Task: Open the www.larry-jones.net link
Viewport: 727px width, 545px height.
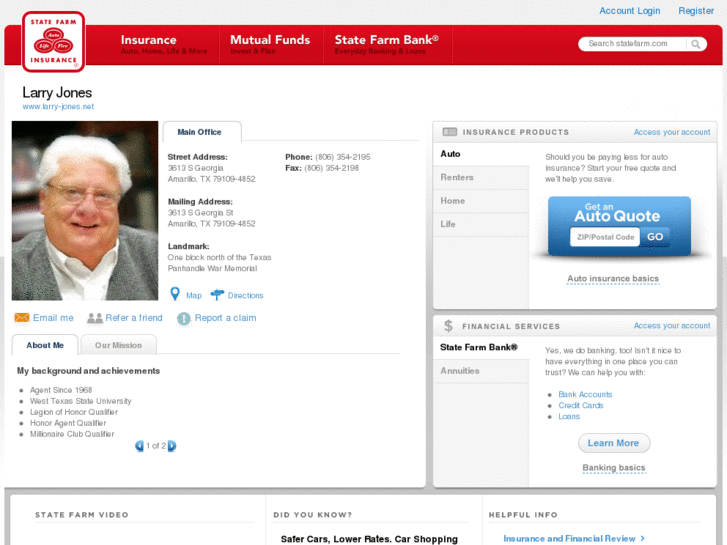Action: click(x=58, y=106)
